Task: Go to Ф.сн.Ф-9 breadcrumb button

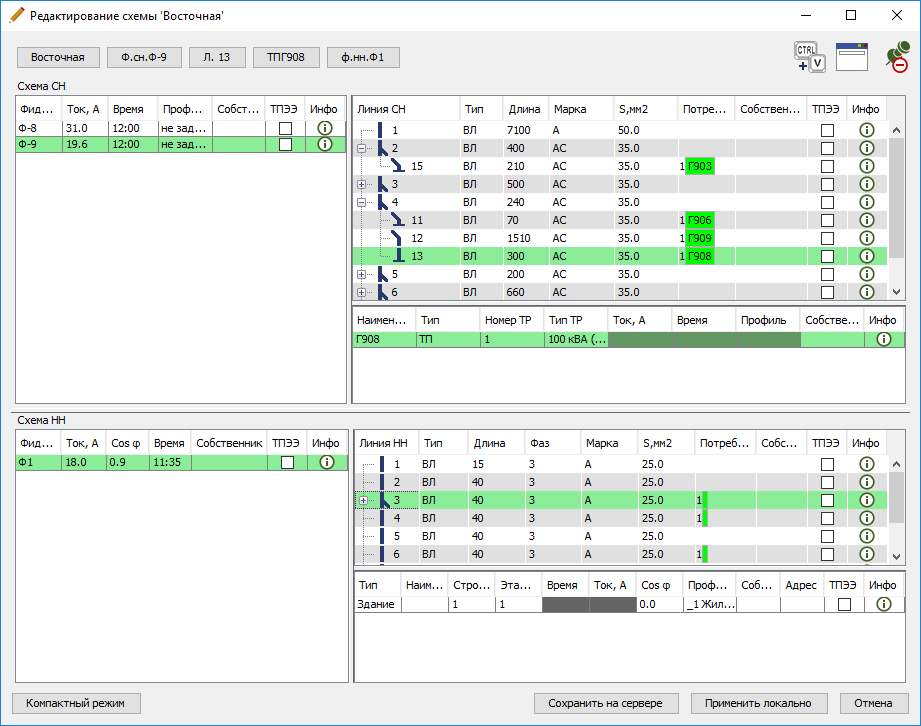Action: click(x=144, y=57)
